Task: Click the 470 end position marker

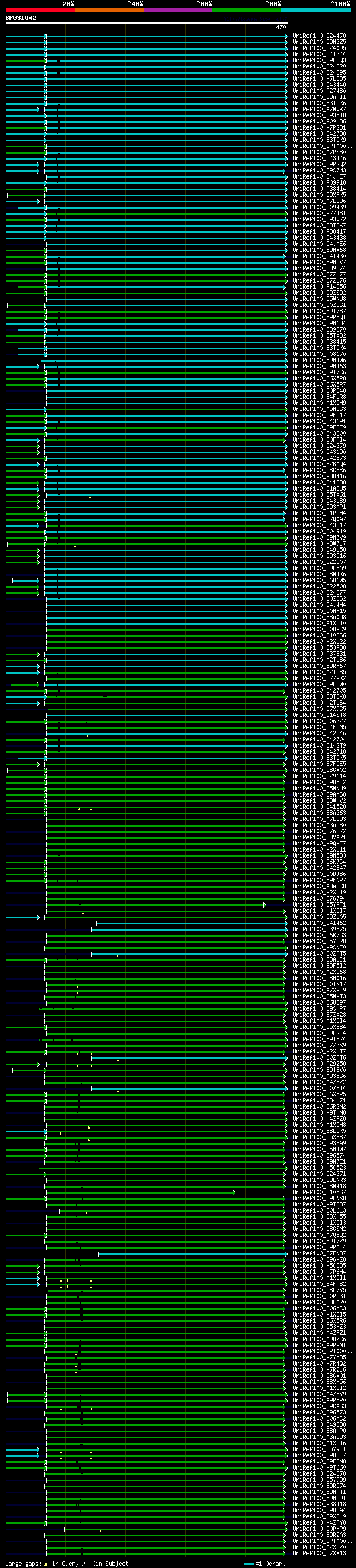Action: click(280, 27)
